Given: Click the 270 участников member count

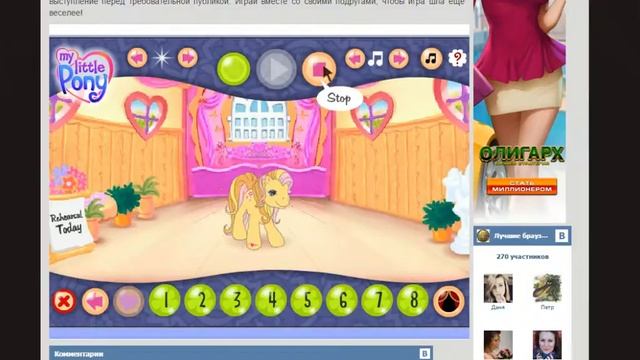Looking at the screenshot, I should [x=522, y=257].
